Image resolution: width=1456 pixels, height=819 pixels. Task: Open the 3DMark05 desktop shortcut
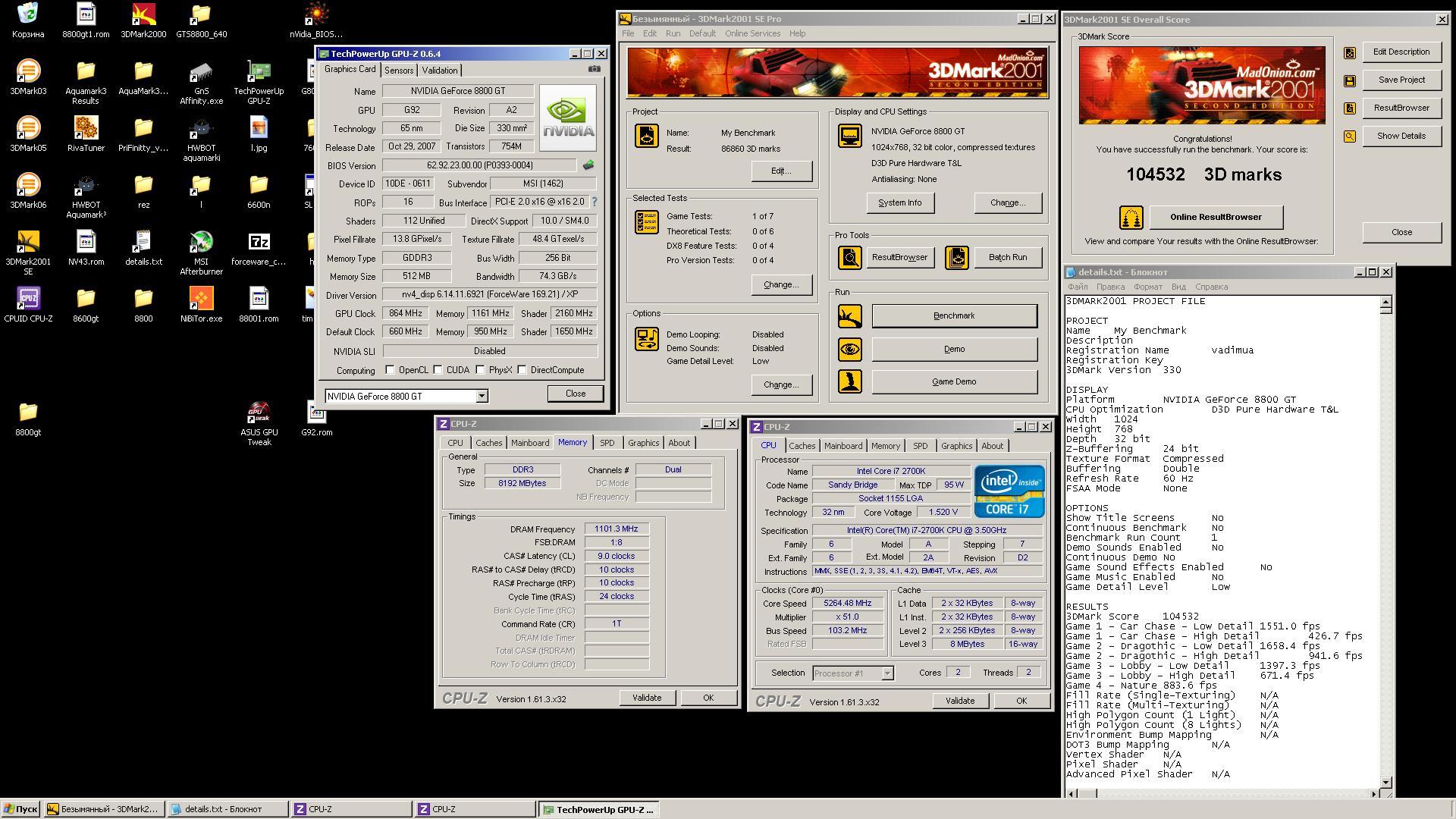coord(28,133)
